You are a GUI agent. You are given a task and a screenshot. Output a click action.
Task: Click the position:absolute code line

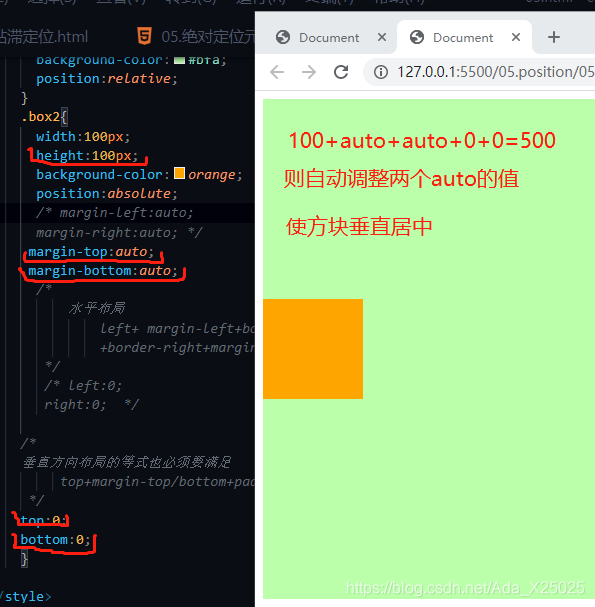(107, 194)
